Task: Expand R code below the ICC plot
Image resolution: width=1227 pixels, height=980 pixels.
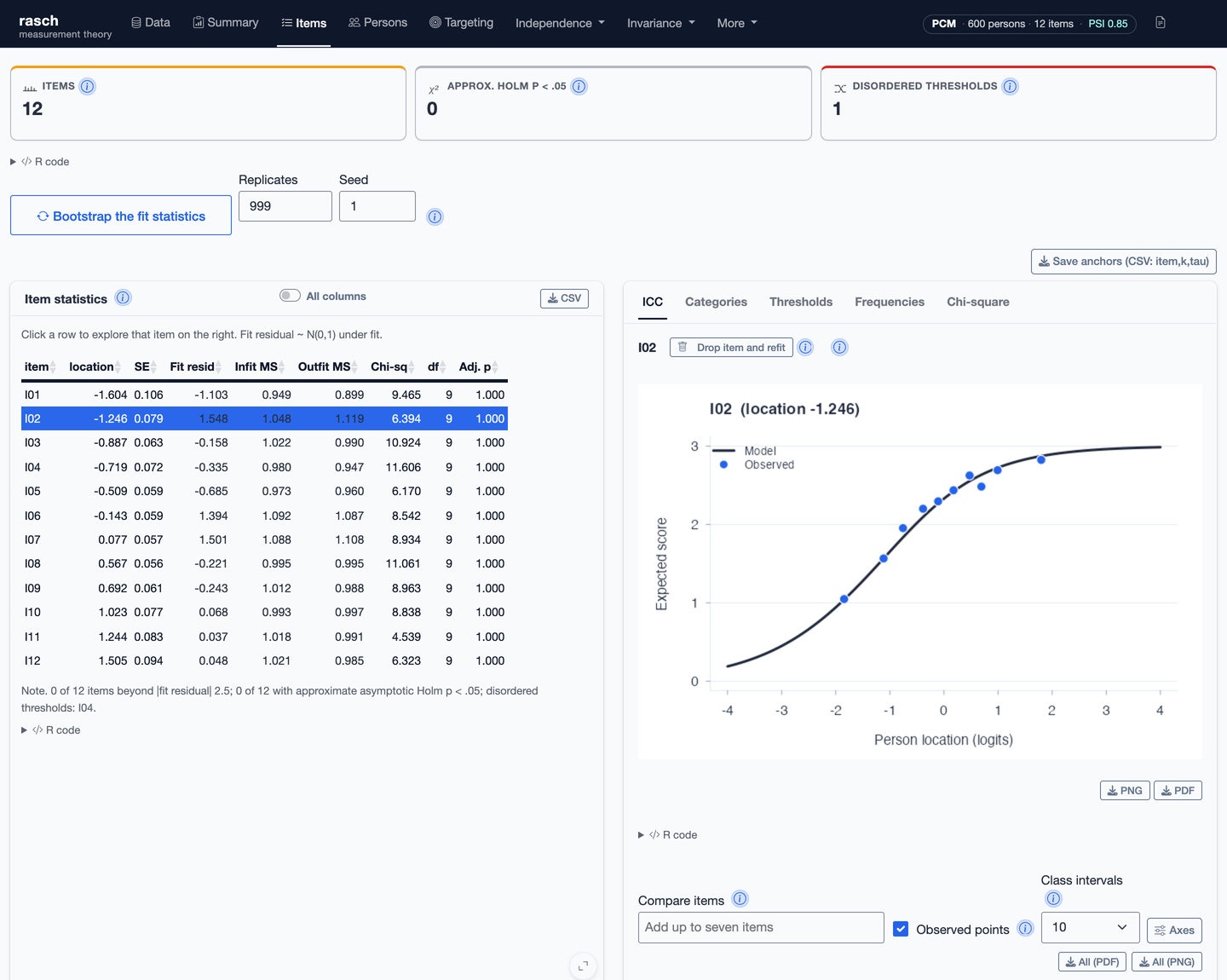Action: (x=668, y=835)
